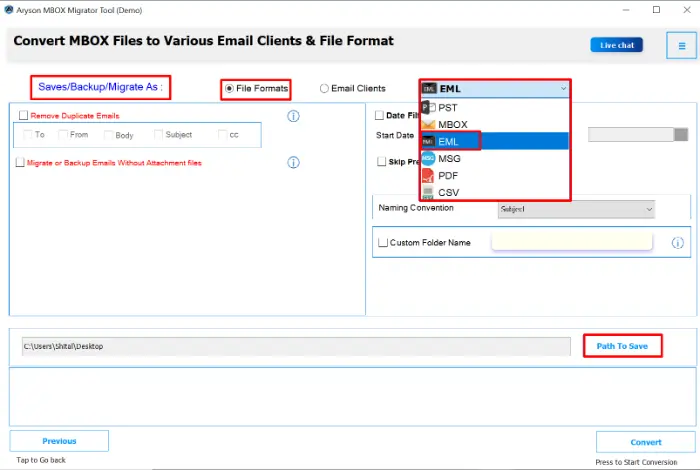This screenshot has width=700, height=470.
Task: Click the Live chat button
Action: pyautogui.click(x=617, y=45)
